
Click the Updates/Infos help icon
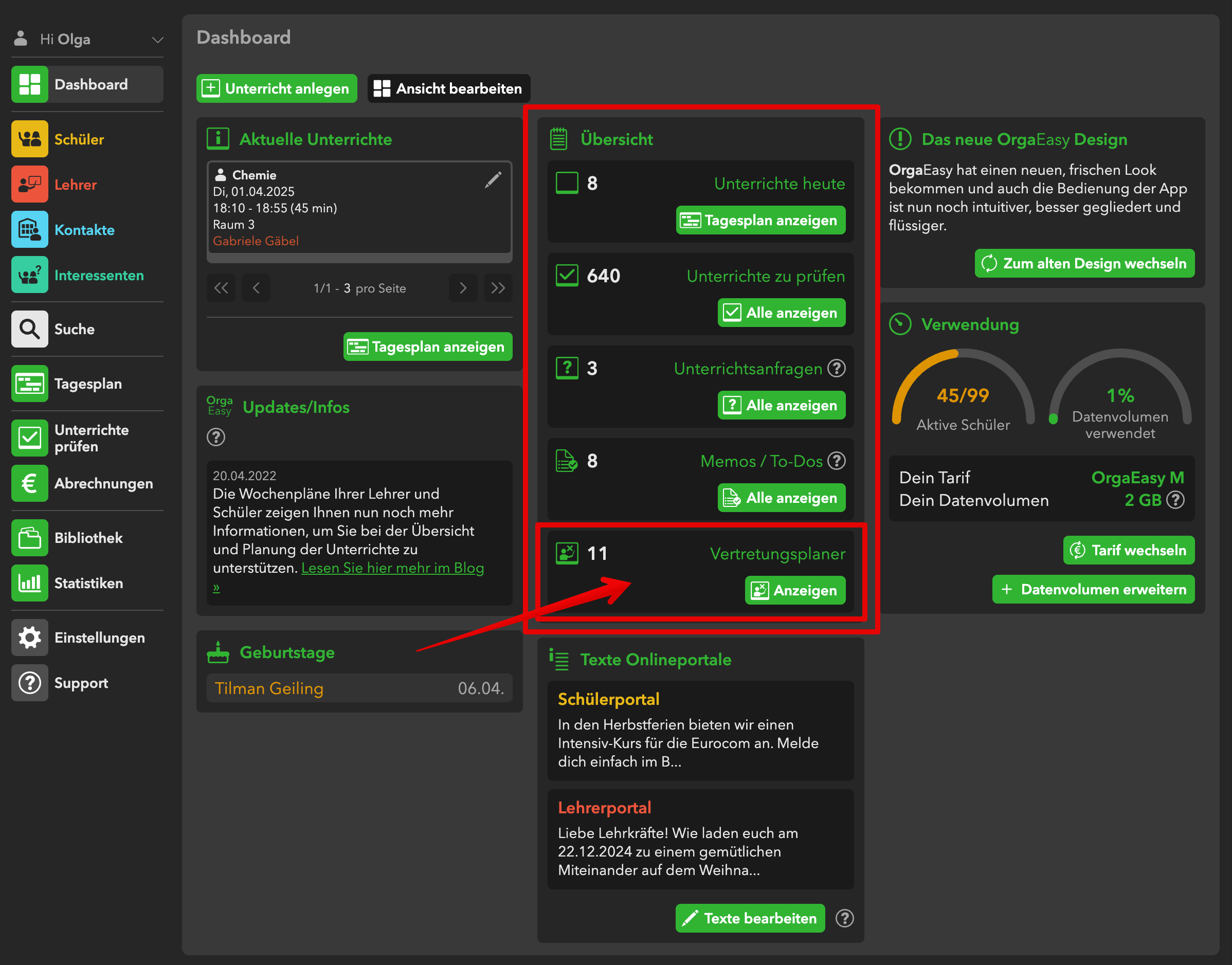[x=216, y=436]
